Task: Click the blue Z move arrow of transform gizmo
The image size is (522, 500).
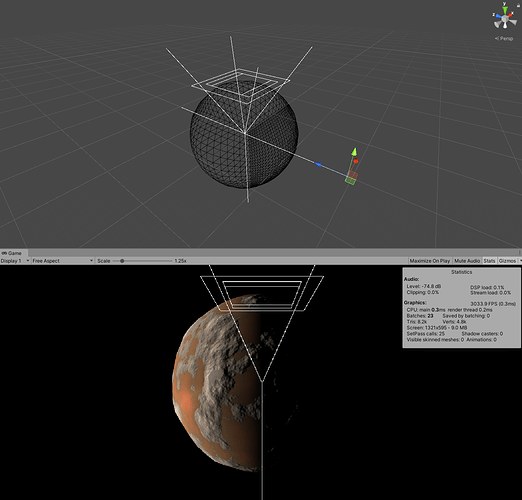Action: 318,165
